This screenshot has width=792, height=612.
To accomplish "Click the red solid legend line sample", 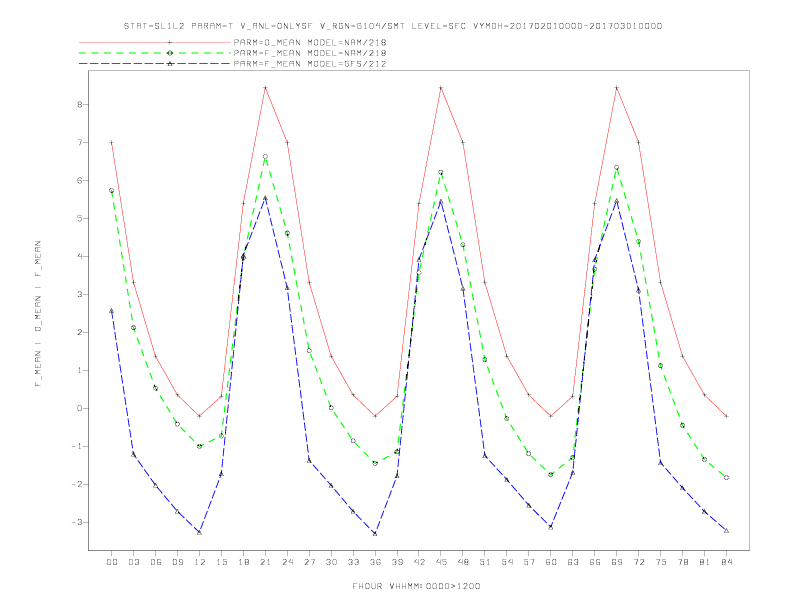I will click(x=155, y=42).
